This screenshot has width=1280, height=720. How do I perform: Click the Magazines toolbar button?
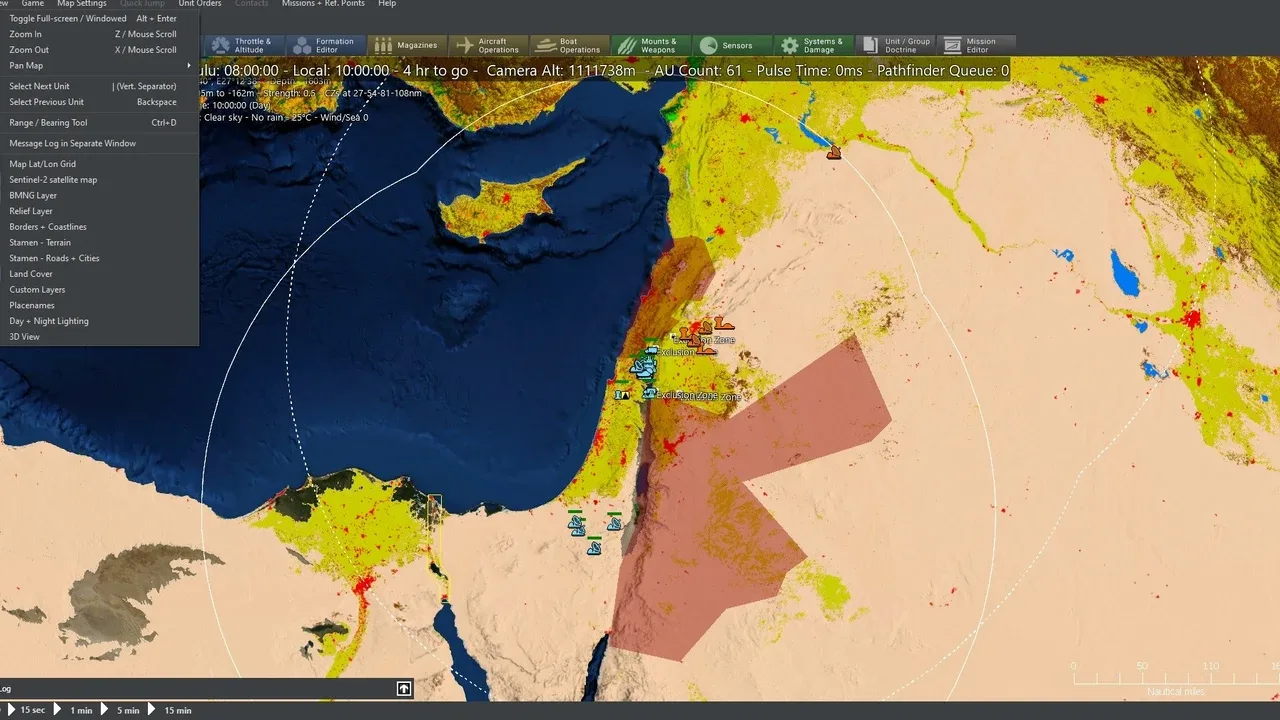point(406,46)
